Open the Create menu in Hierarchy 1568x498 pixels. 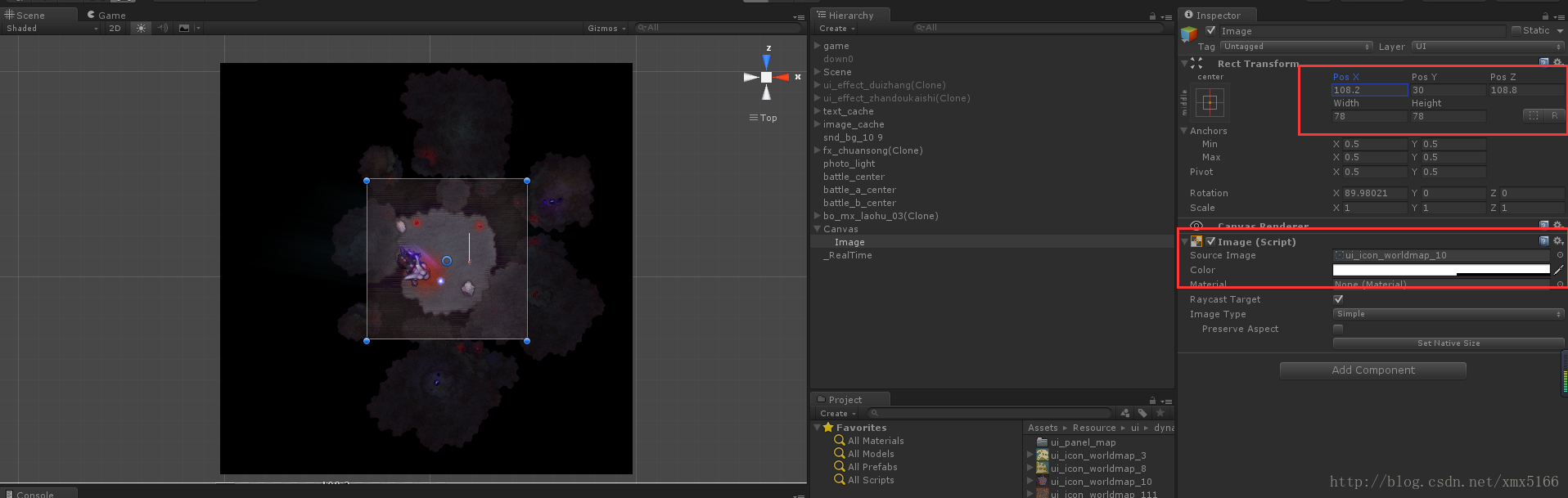[x=837, y=28]
